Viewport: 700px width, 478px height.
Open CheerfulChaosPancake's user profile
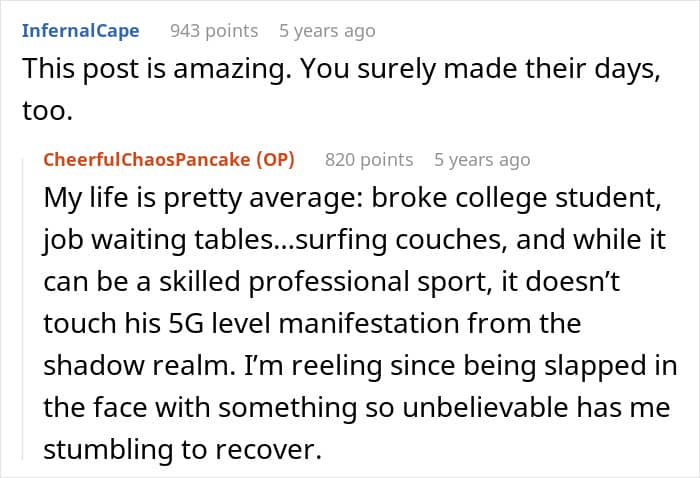(x=147, y=160)
